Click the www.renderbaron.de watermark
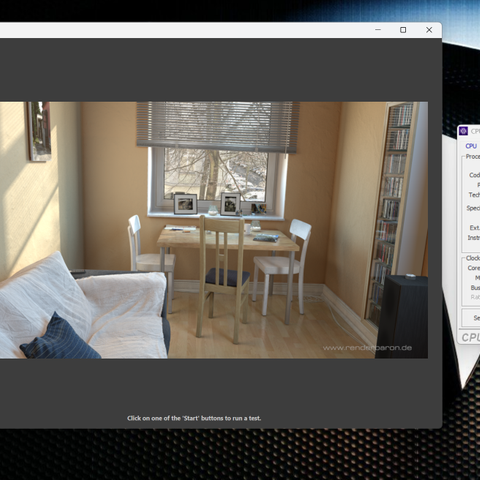 click(367, 348)
